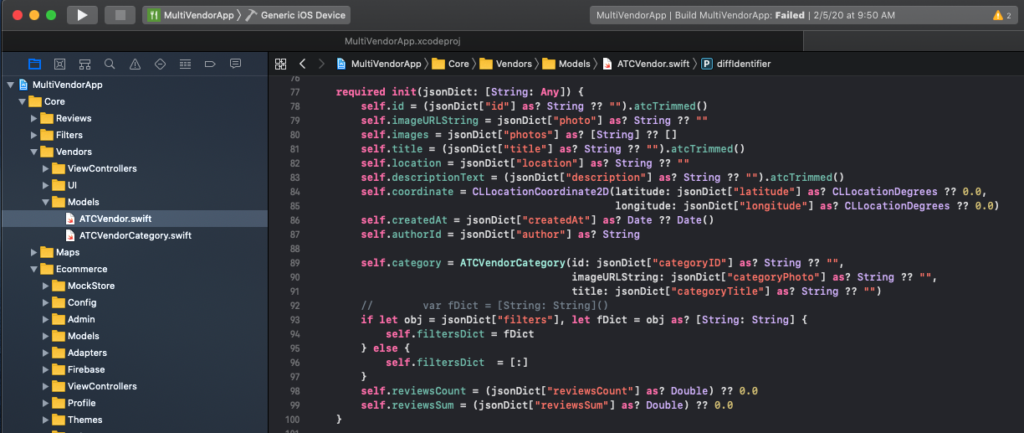Screen dimensions: 1024x433
Task: Expand the Firebase folder
Action: [45, 369]
